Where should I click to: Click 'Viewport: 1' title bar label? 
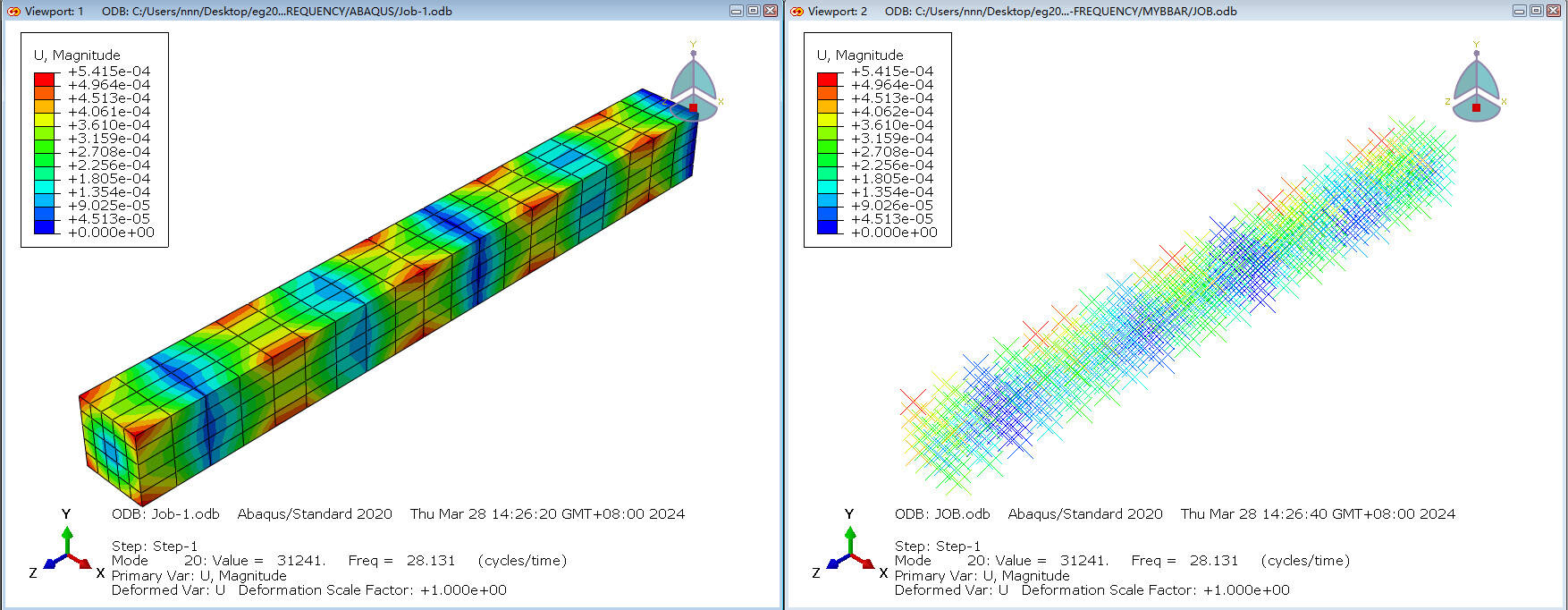tap(54, 11)
